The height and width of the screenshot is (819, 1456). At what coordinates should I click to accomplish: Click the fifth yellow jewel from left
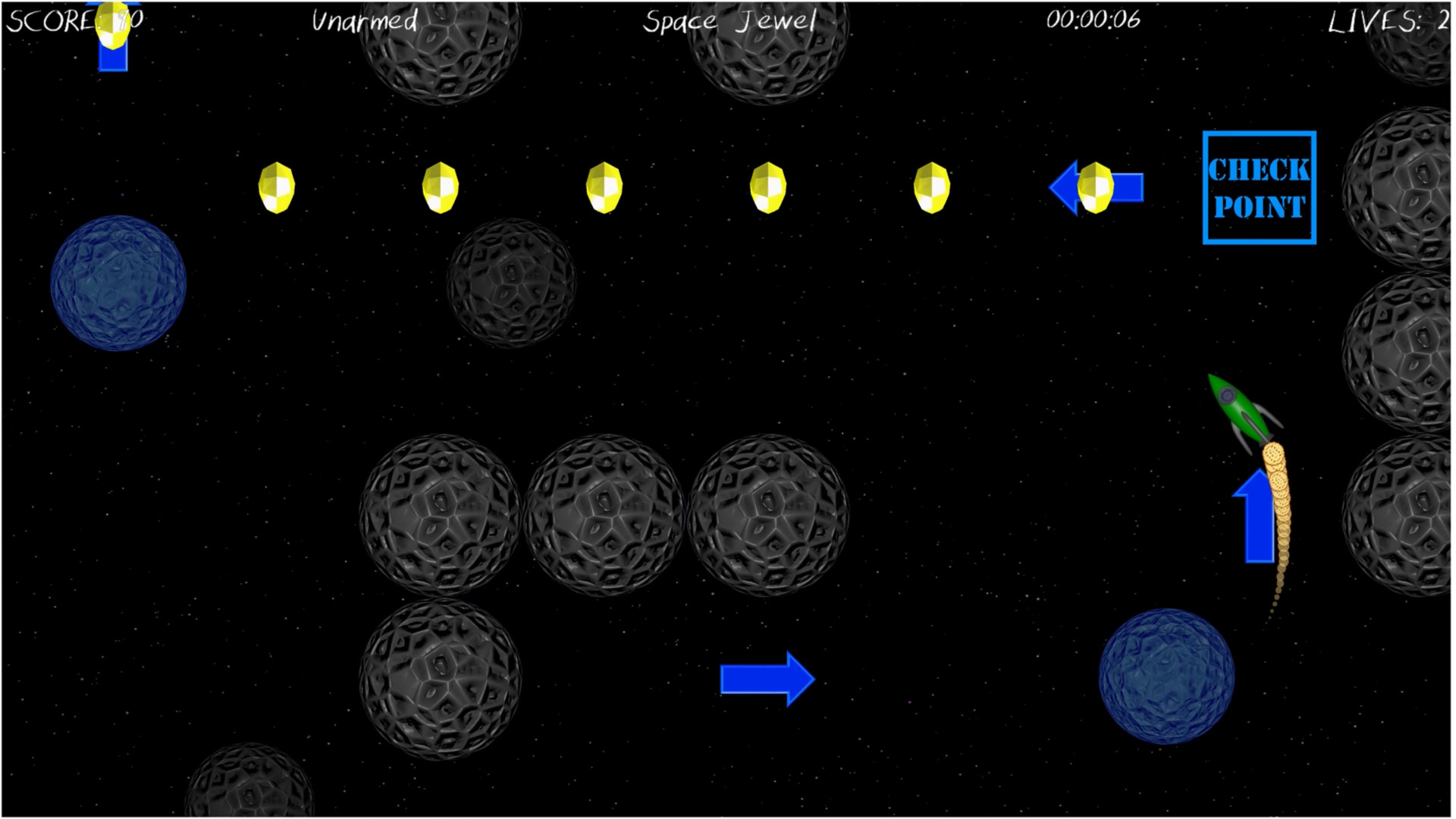[931, 187]
